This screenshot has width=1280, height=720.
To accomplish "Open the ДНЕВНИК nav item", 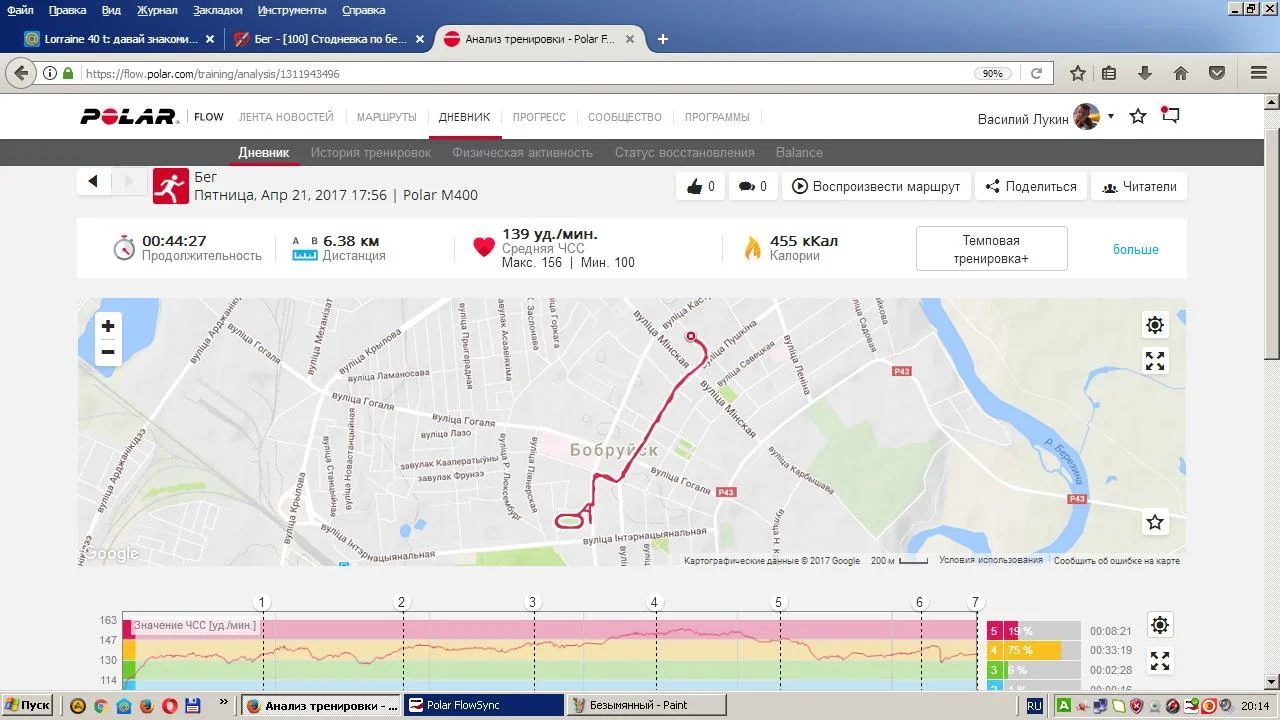I will [465, 117].
